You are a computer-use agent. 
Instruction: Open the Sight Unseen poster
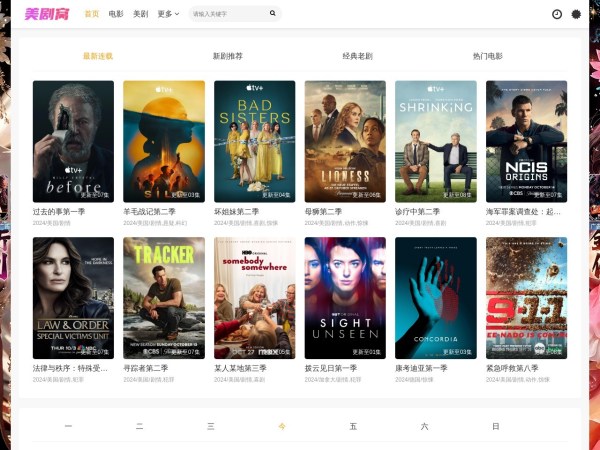(x=345, y=297)
